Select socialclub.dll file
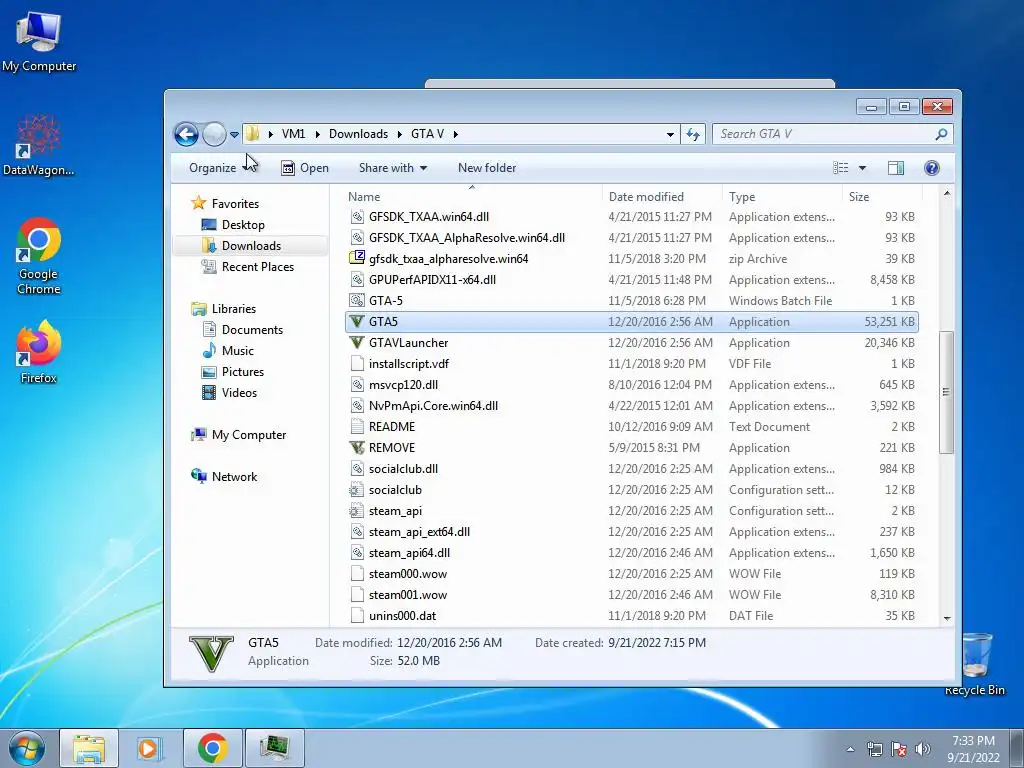Image resolution: width=1024 pixels, height=768 pixels. tap(403, 469)
